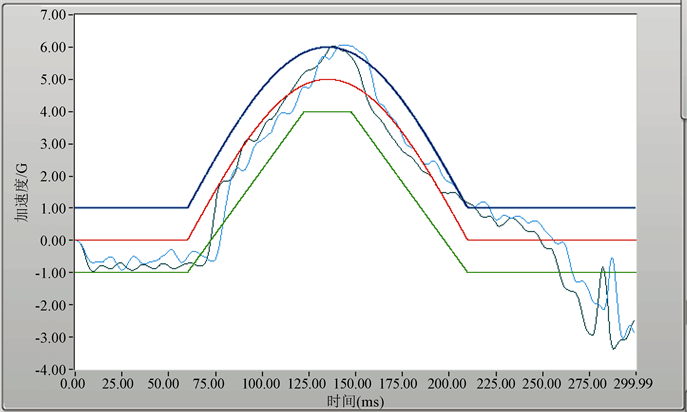Click the peak of the red curve

328,79
